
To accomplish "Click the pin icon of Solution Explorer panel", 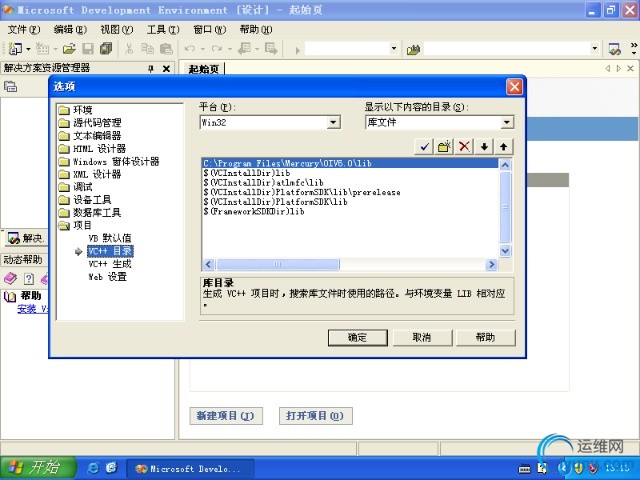I will (151, 69).
